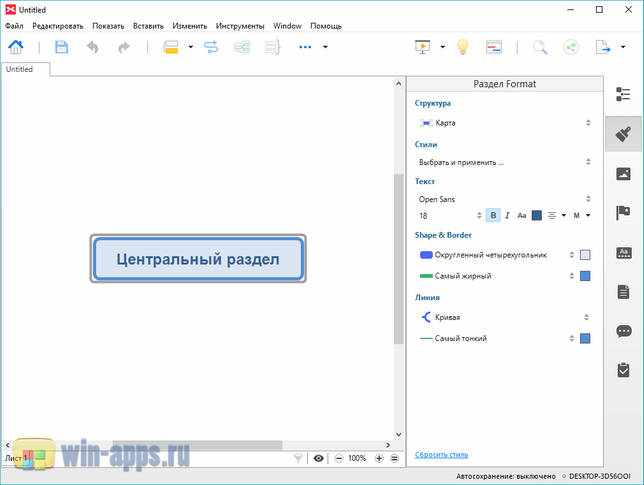Open the Самый жирный border width dropdown
The image size is (644, 485).
pos(496,276)
